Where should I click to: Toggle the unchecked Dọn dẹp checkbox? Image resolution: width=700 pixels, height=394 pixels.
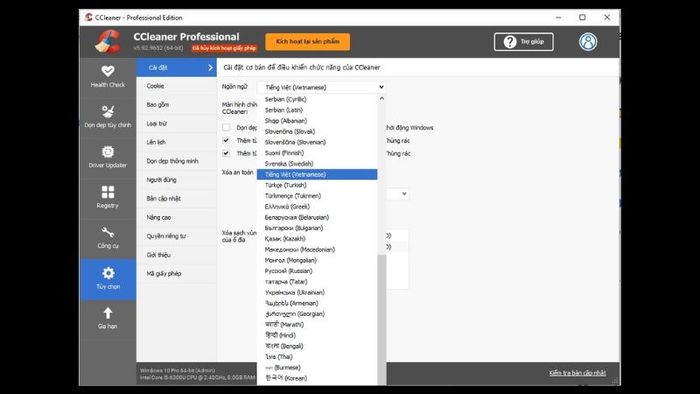(226, 128)
